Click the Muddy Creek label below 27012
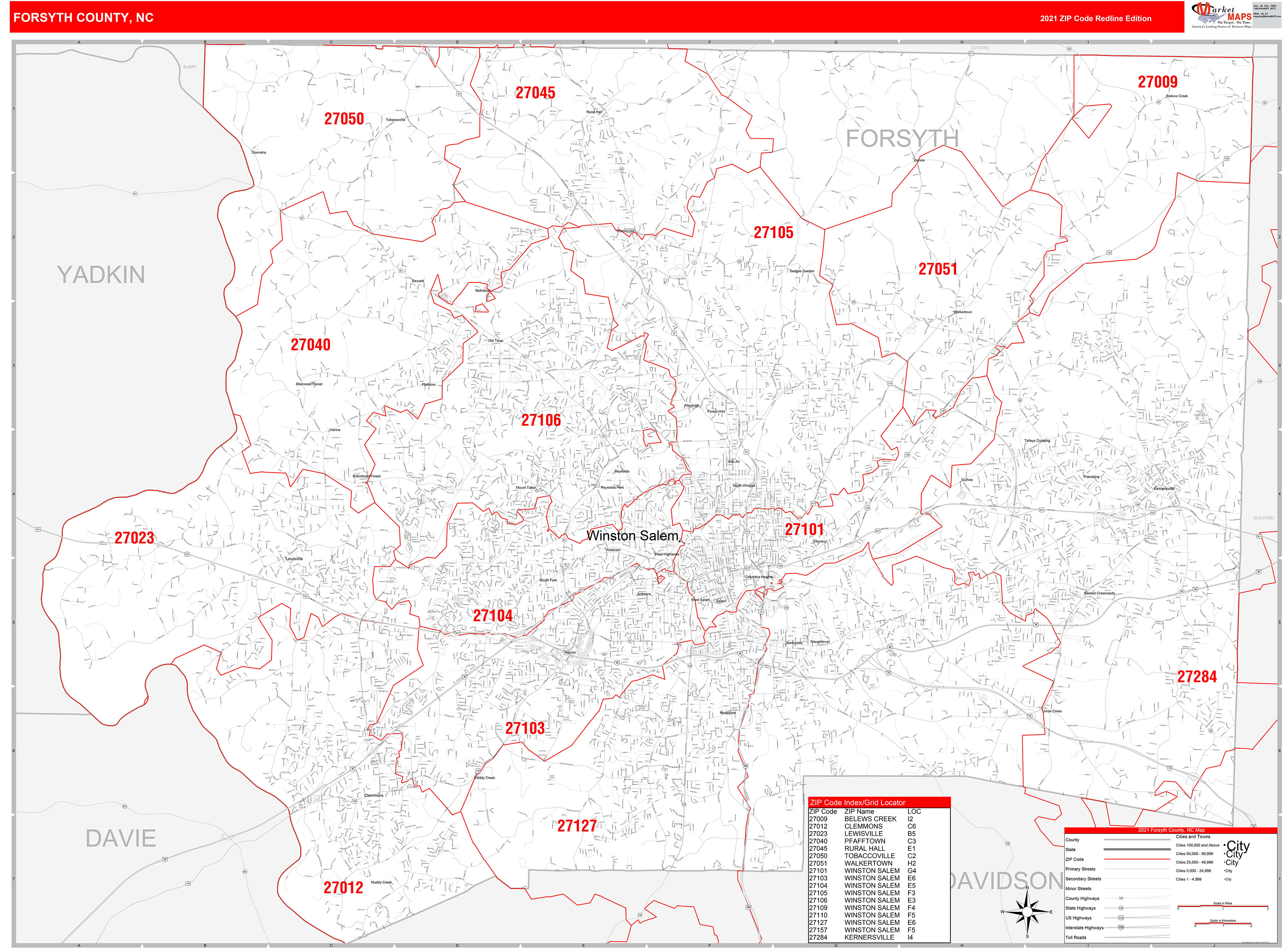1288x949 pixels. (381, 882)
